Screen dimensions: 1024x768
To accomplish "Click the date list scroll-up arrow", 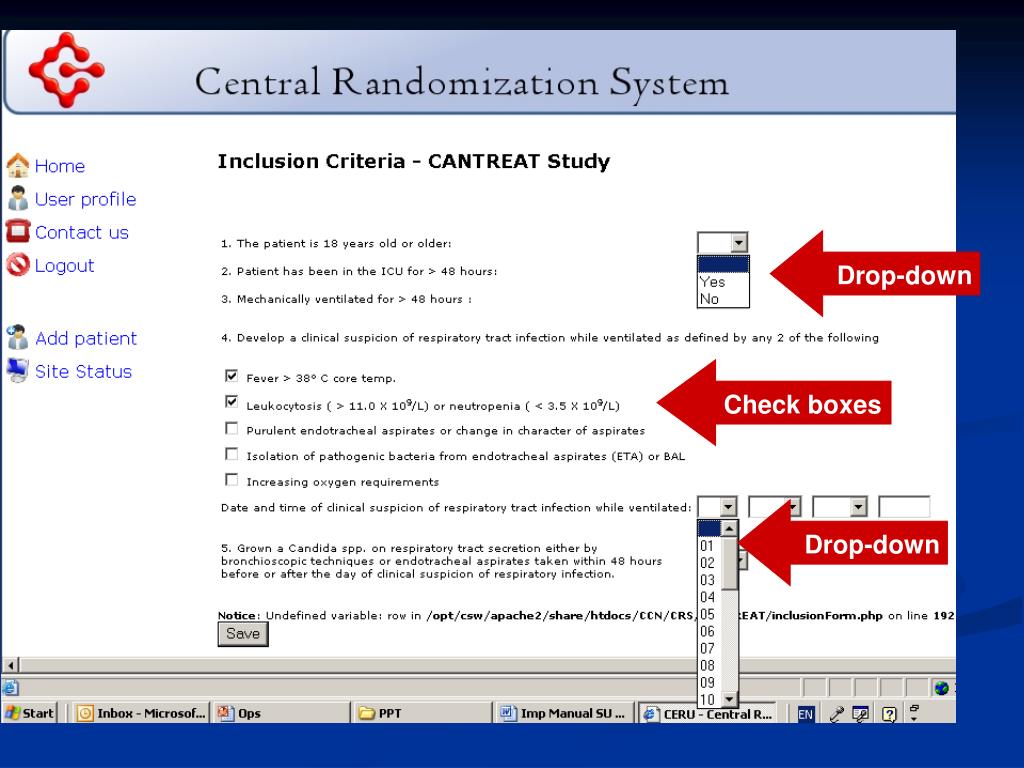I will (x=729, y=528).
